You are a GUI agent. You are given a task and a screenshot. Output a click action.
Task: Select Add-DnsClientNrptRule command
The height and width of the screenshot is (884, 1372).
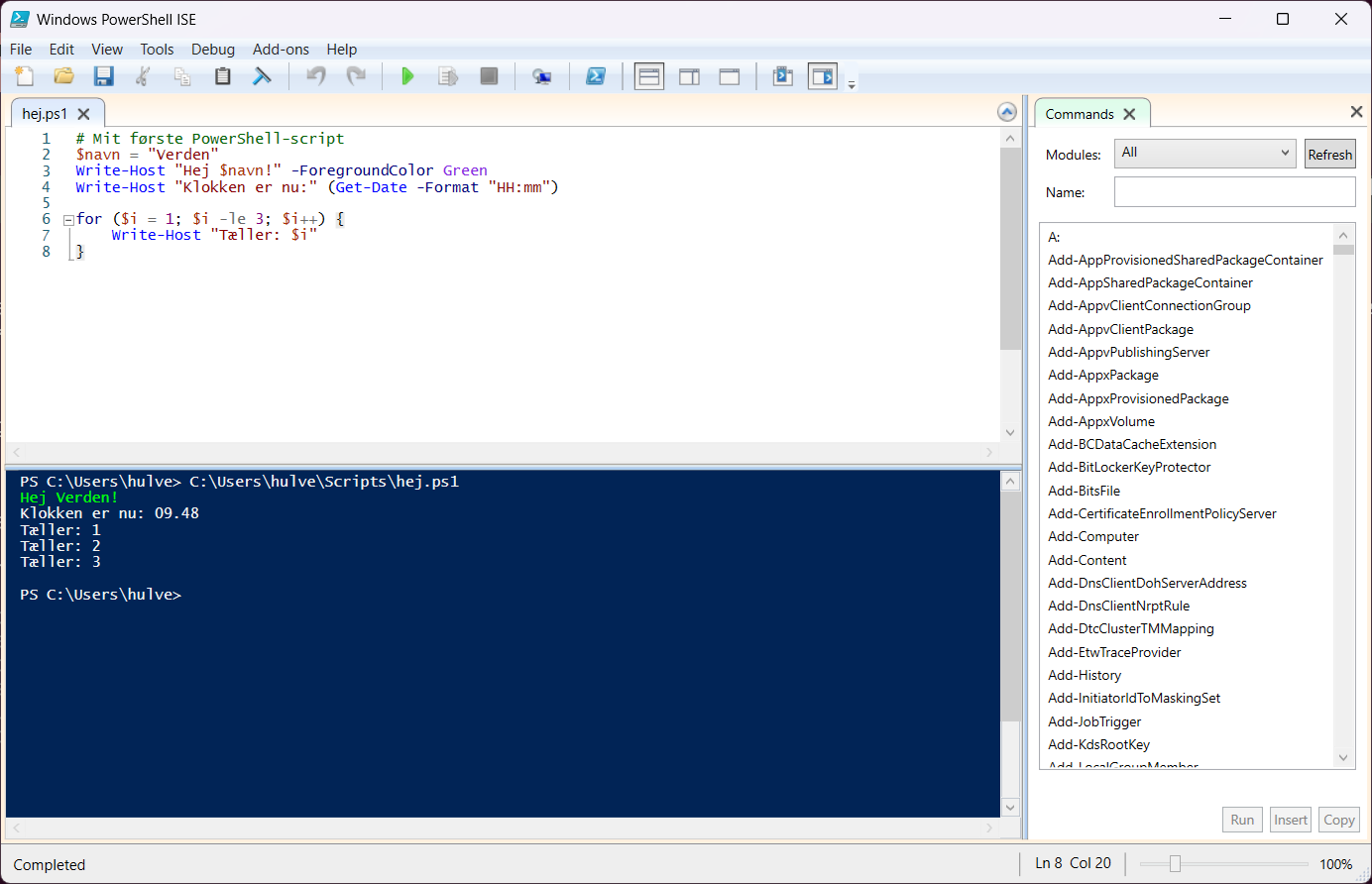1119,606
